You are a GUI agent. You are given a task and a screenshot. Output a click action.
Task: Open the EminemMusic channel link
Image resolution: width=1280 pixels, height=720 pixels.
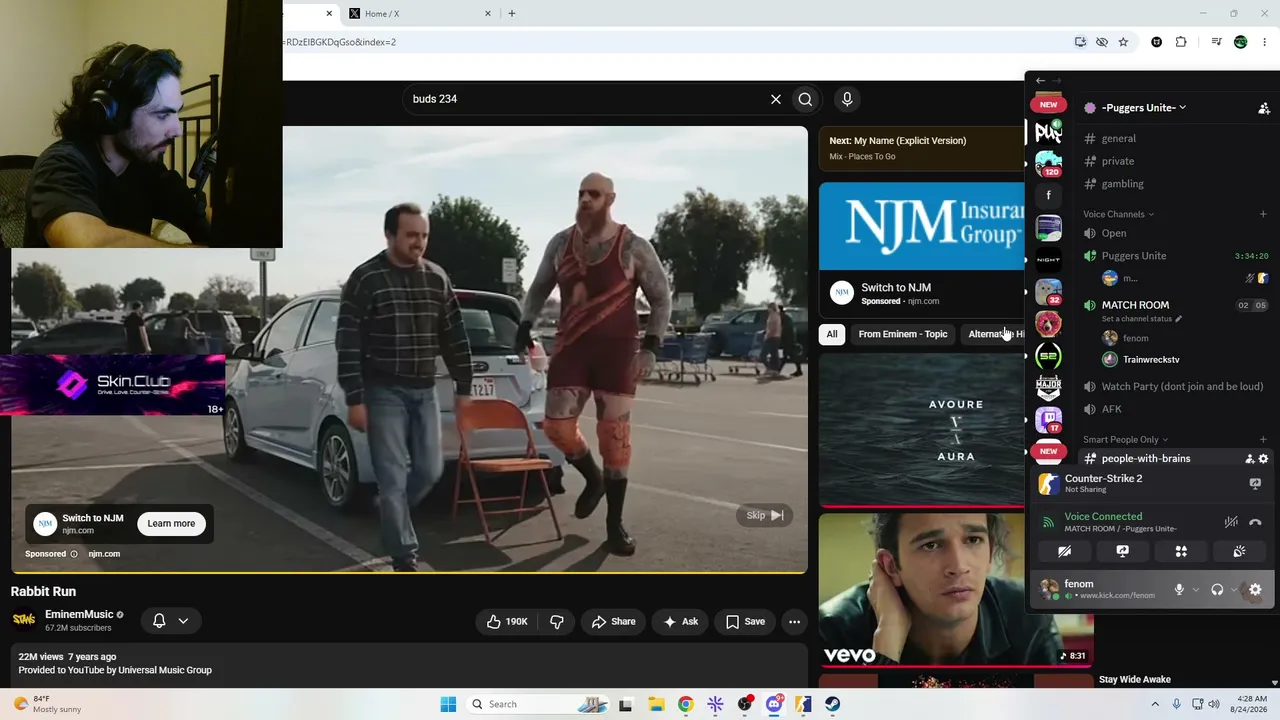(x=79, y=615)
